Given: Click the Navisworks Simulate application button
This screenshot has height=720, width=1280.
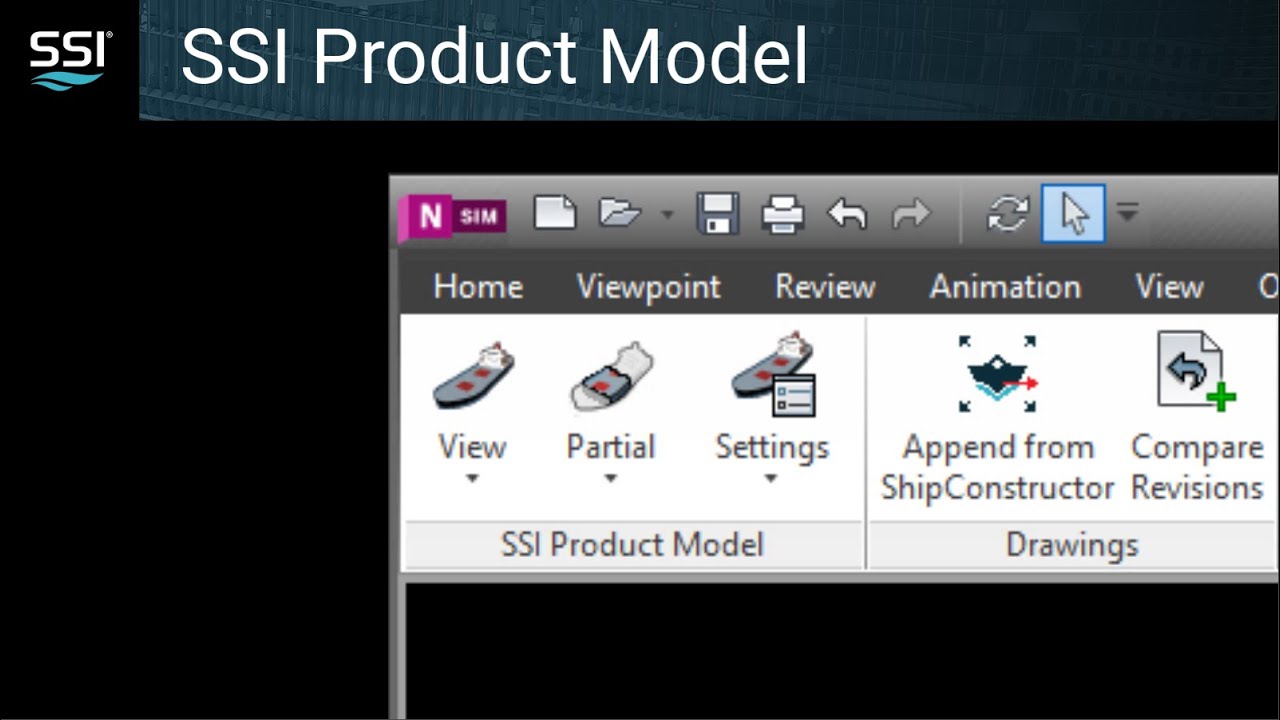Looking at the screenshot, I should [453, 216].
